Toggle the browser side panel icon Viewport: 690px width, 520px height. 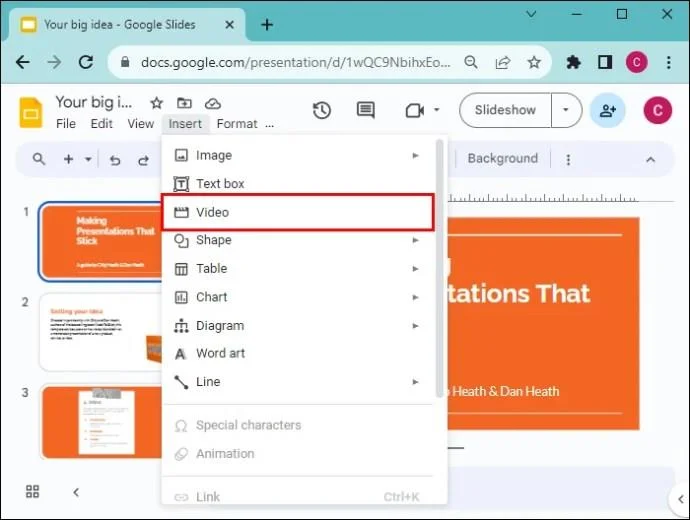[605, 62]
